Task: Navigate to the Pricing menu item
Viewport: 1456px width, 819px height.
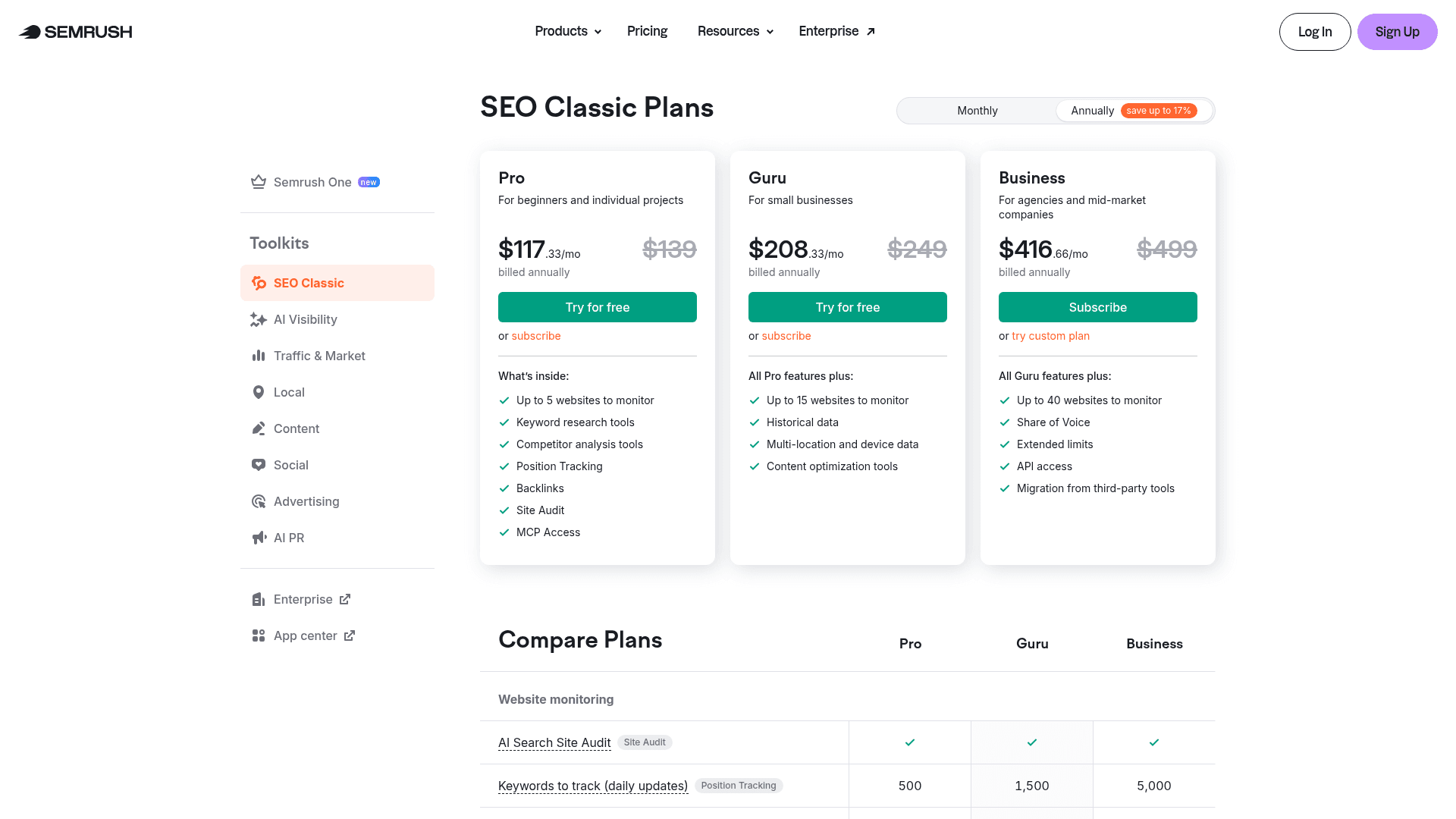Action: tap(647, 31)
